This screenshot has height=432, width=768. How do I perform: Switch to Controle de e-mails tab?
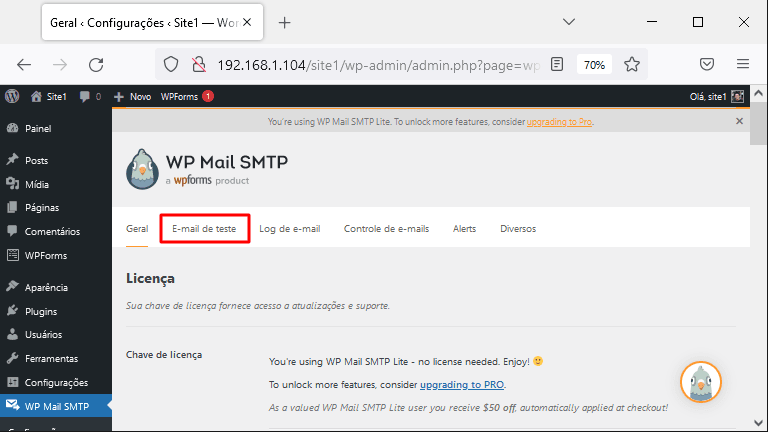click(386, 229)
